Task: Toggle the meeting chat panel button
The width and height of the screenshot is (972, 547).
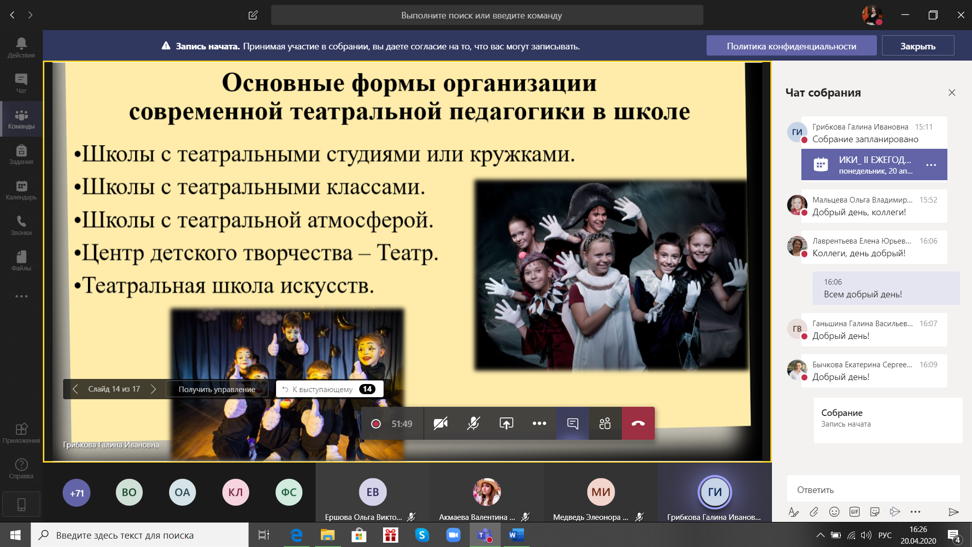Action: pos(572,424)
